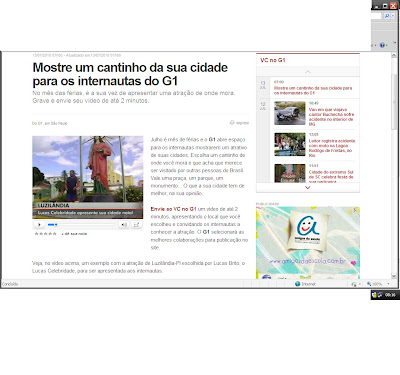400x375 pixels.
Task: Open 'Mostre um cantinho da sua cidade' sidebar link
Action: [x=313, y=90]
